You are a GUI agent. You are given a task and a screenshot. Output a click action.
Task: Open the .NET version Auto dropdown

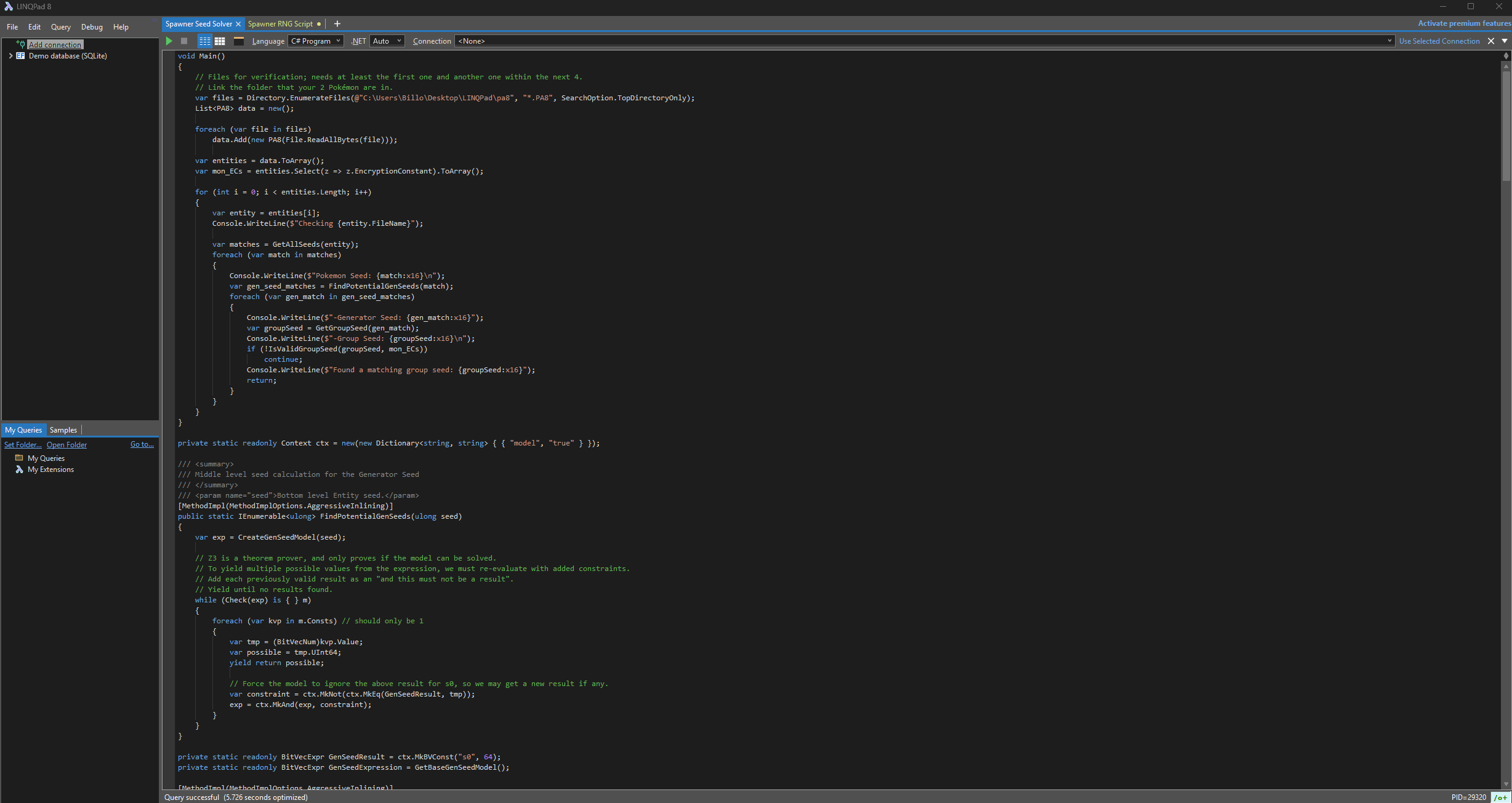point(387,41)
